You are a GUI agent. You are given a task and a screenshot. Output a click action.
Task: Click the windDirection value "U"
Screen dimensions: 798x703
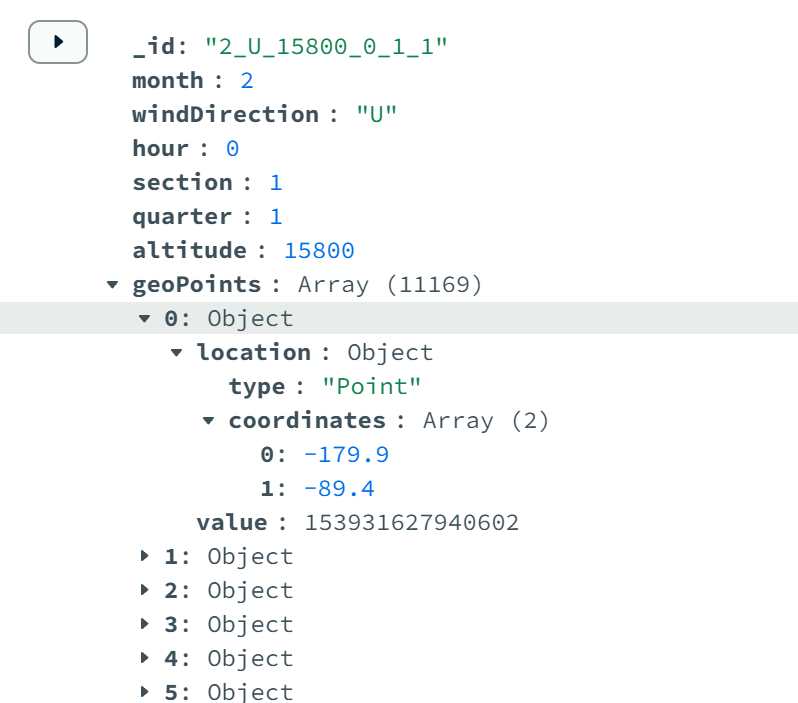pos(377,114)
